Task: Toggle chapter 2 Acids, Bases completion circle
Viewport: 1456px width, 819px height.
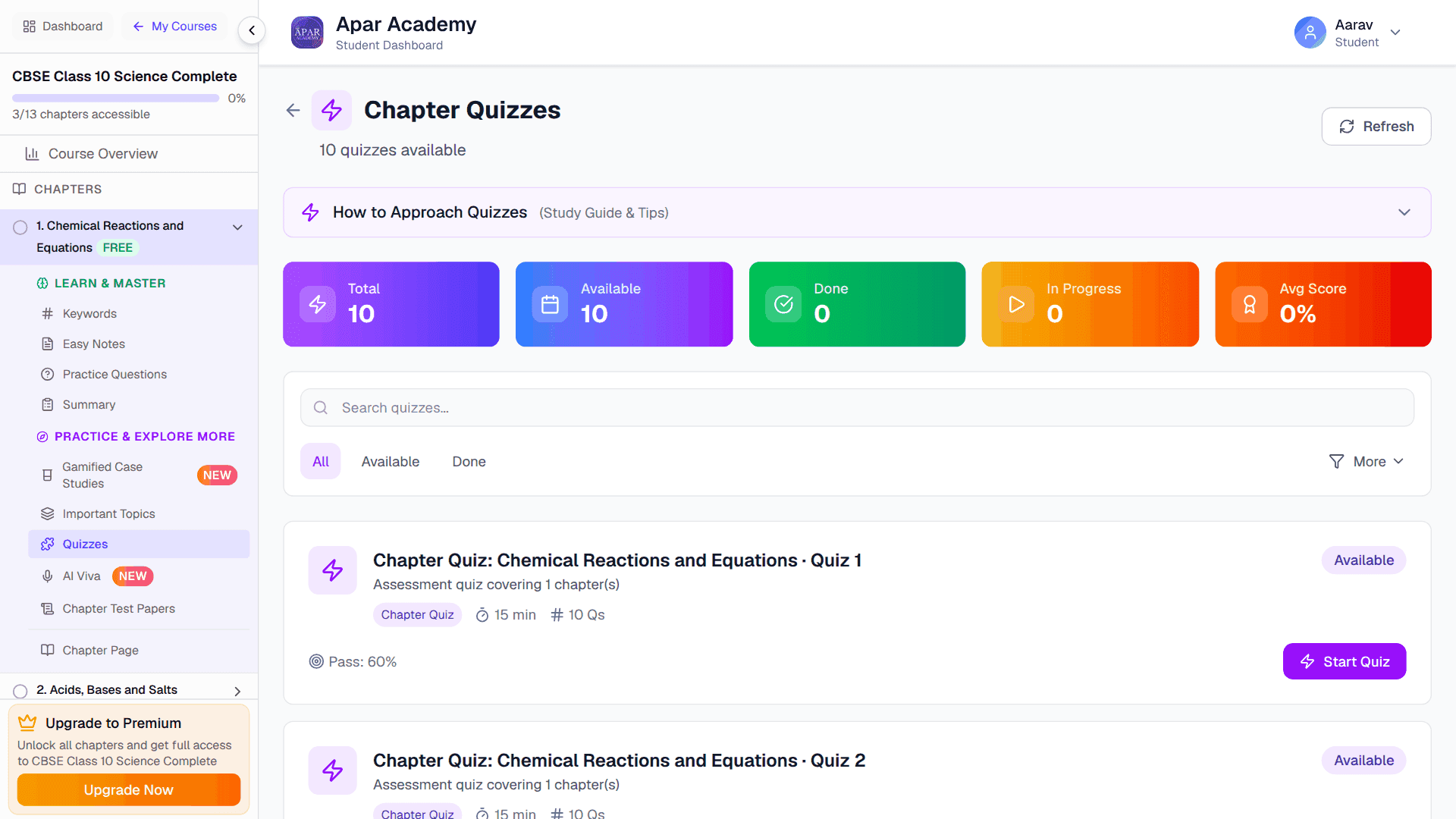Action: [x=20, y=691]
